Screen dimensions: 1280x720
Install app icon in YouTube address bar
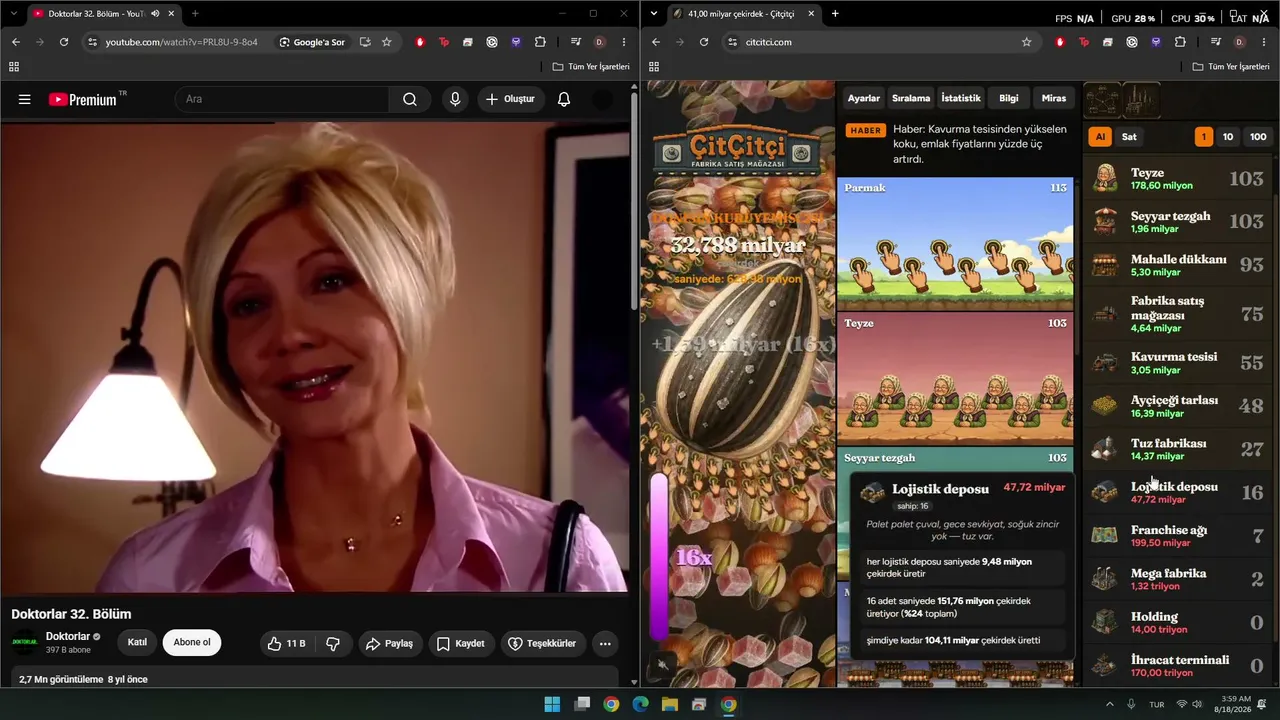[x=365, y=42]
